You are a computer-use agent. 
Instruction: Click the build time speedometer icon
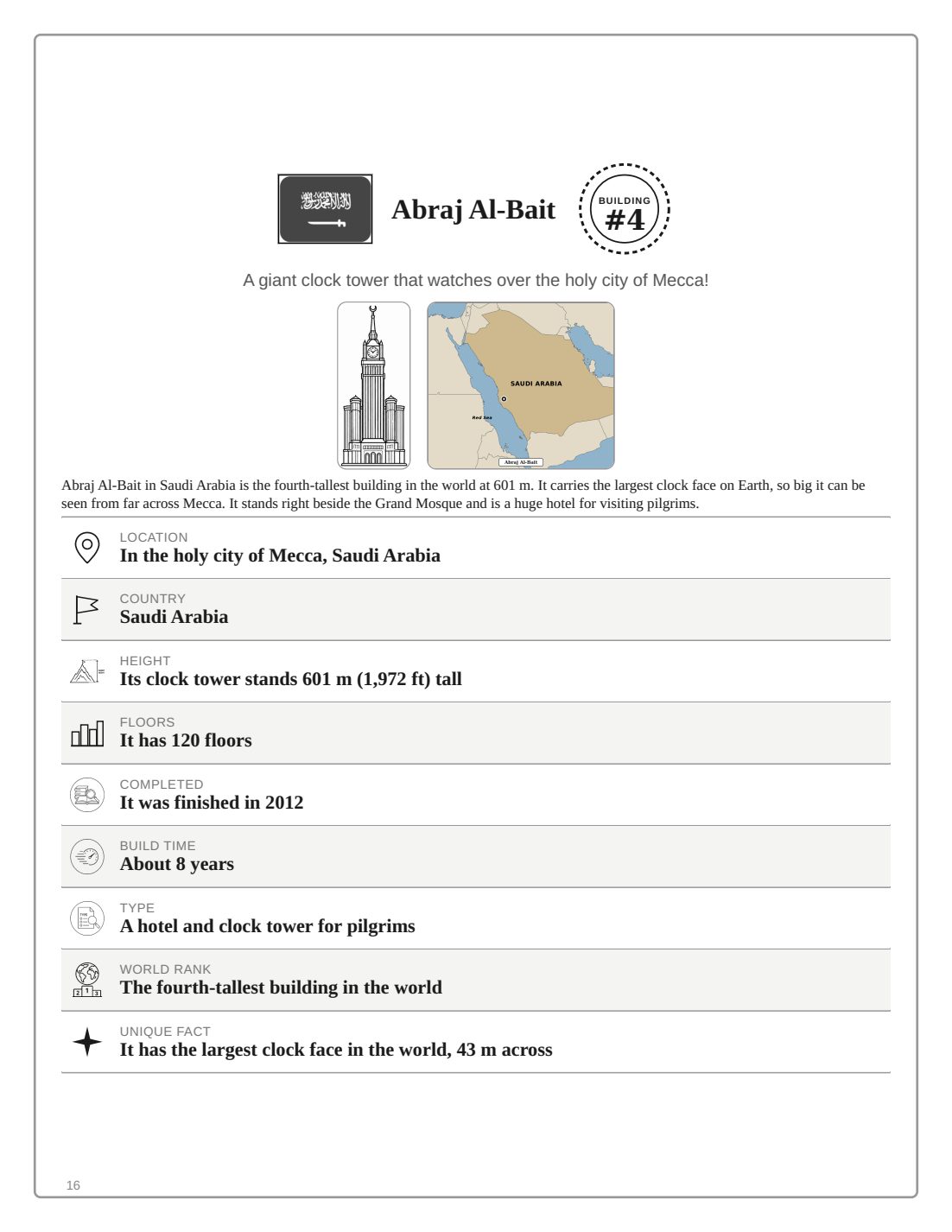pos(86,857)
